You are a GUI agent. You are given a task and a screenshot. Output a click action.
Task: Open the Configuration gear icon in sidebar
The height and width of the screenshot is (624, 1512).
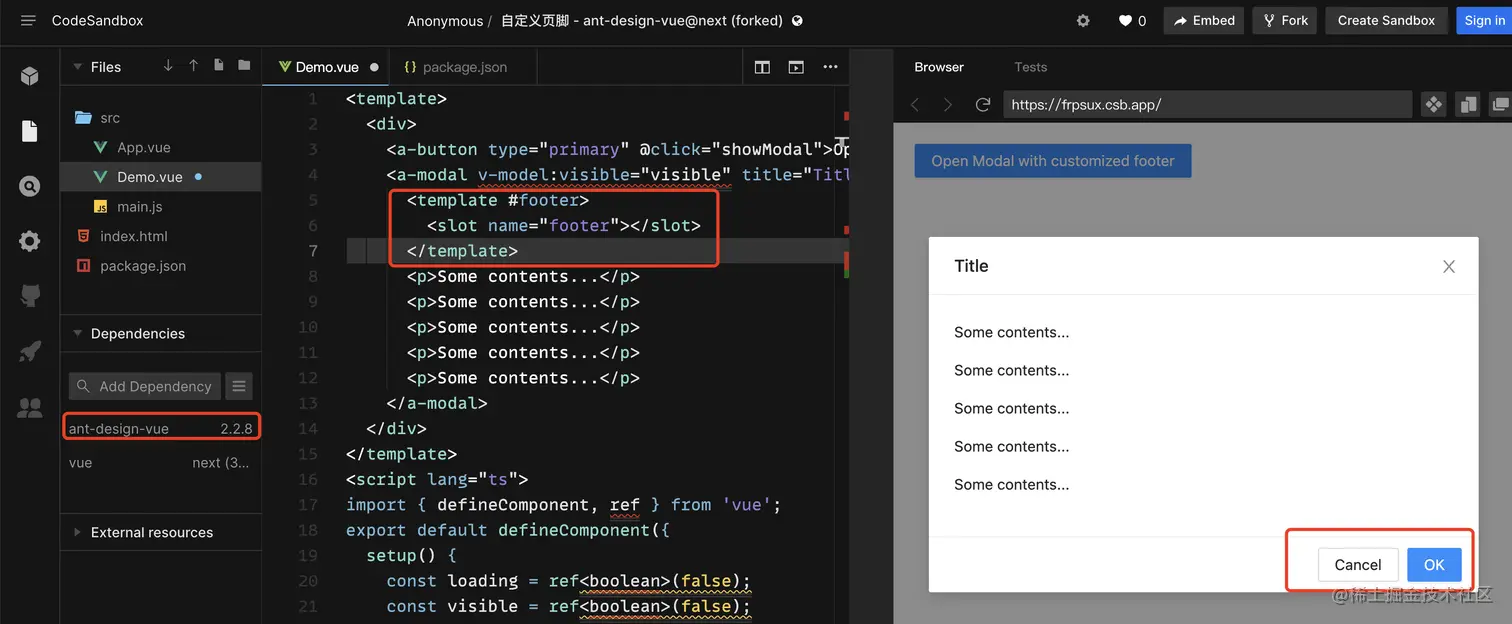tap(30, 241)
